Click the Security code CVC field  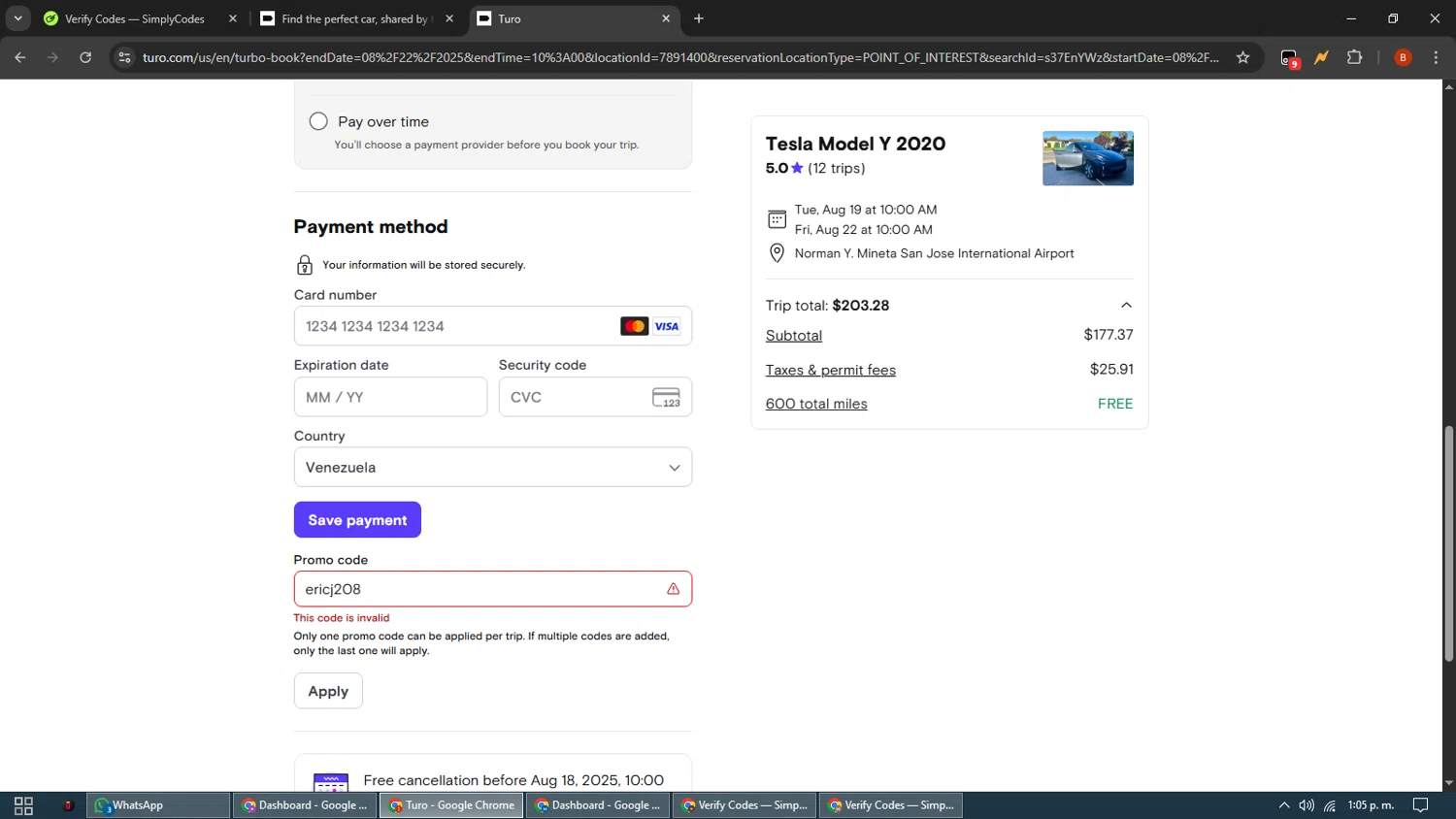click(595, 397)
